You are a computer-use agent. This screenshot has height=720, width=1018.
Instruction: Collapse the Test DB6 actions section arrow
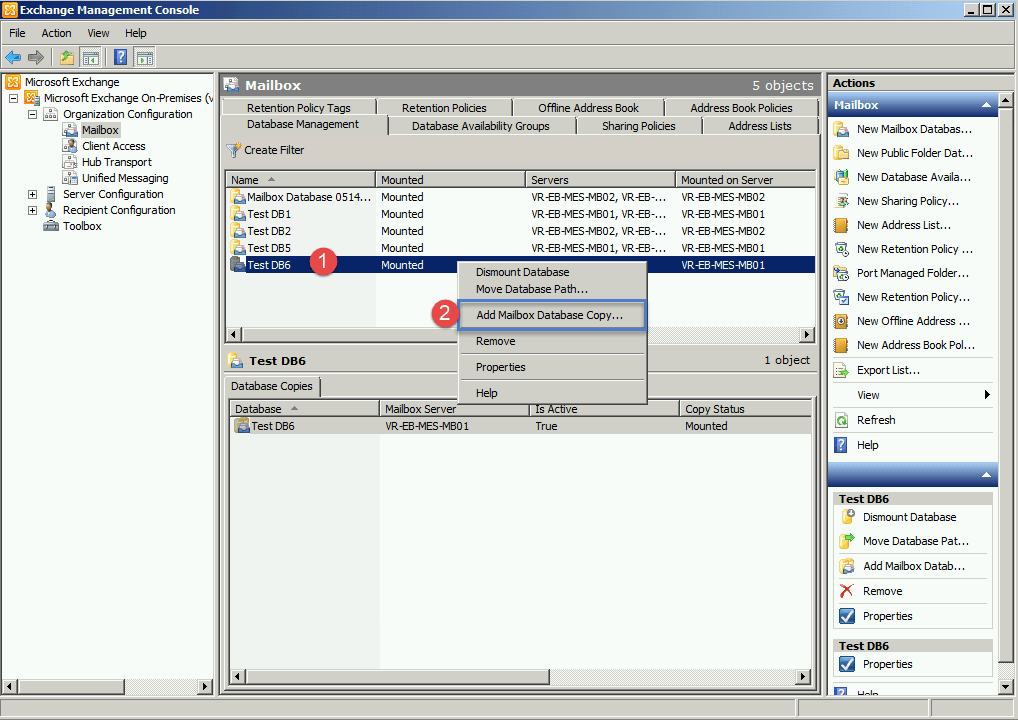click(x=986, y=475)
